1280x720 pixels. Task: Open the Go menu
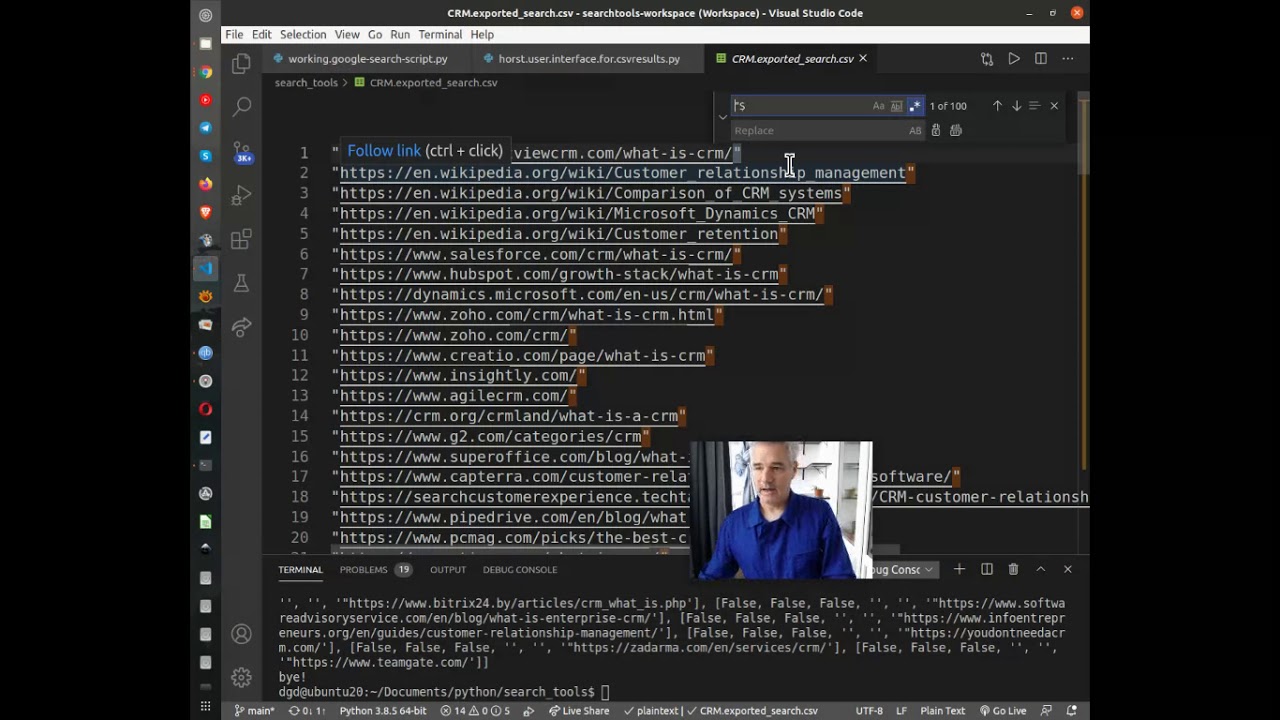coord(375,34)
